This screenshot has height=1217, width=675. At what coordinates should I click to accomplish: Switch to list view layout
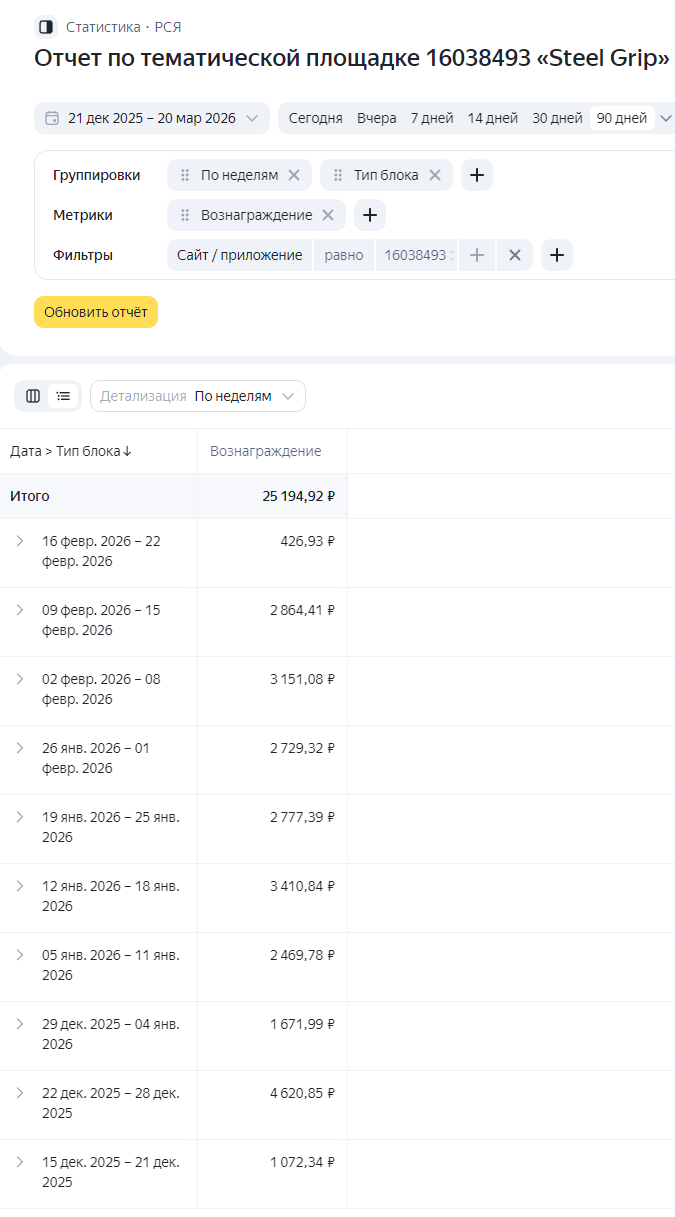coord(63,396)
